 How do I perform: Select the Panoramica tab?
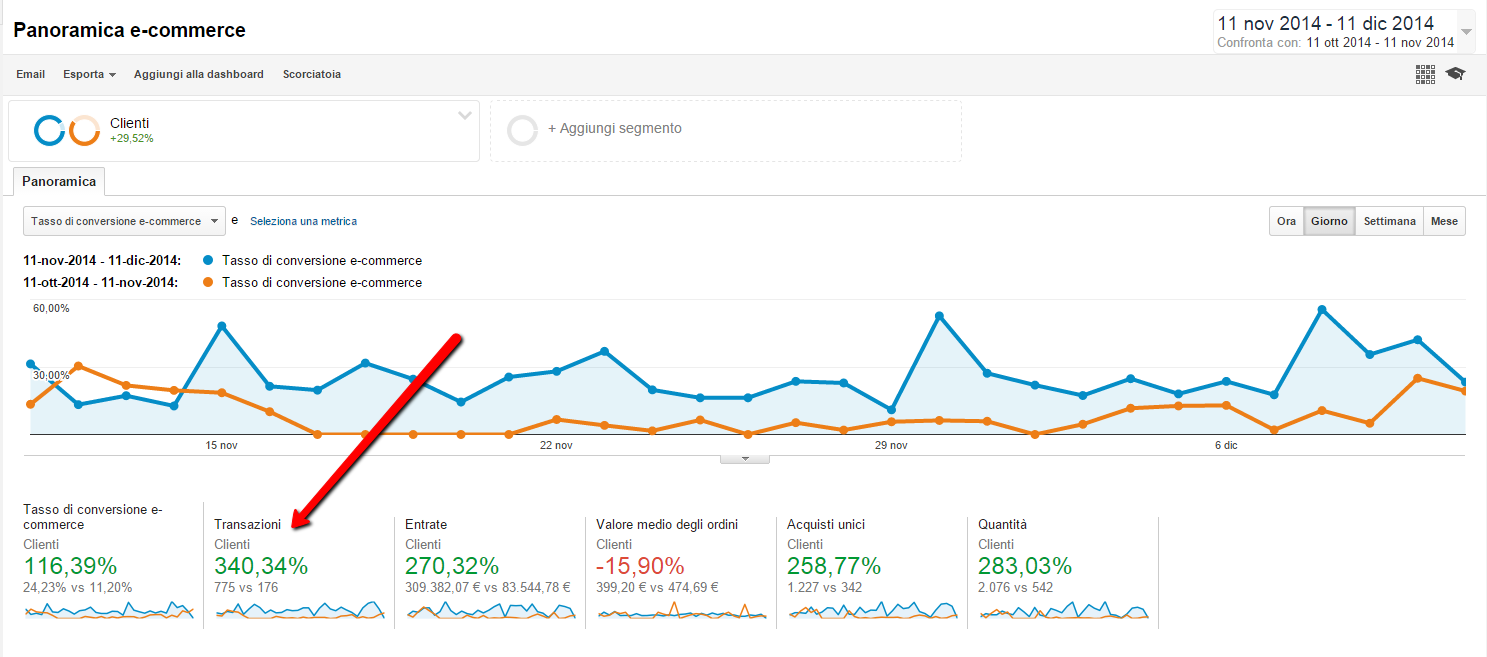click(59, 181)
